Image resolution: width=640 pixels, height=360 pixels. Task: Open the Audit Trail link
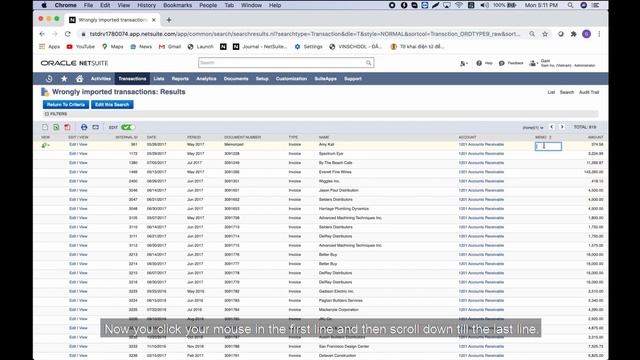(589, 92)
